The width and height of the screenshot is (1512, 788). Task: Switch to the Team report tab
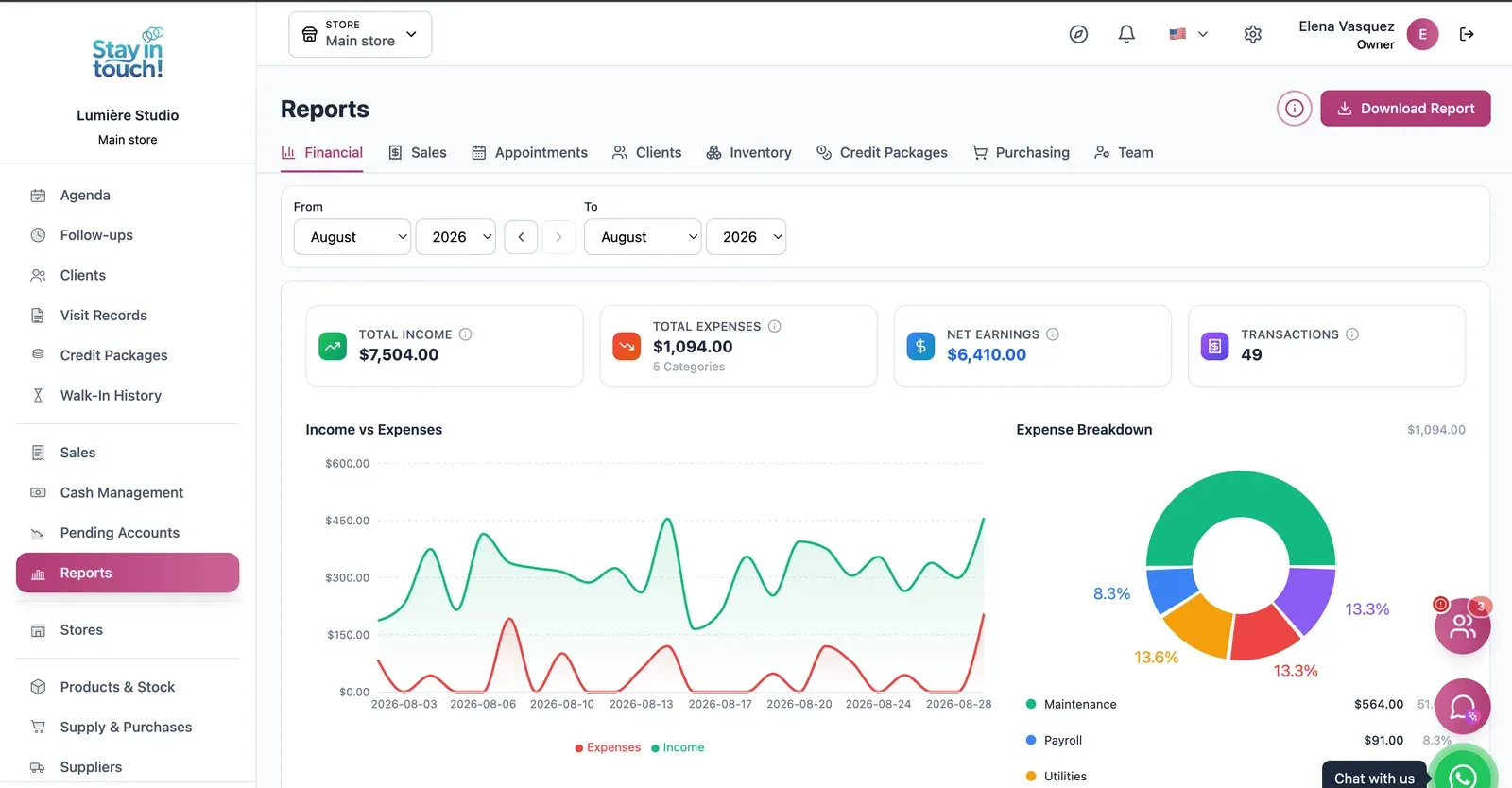coord(1124,152)
